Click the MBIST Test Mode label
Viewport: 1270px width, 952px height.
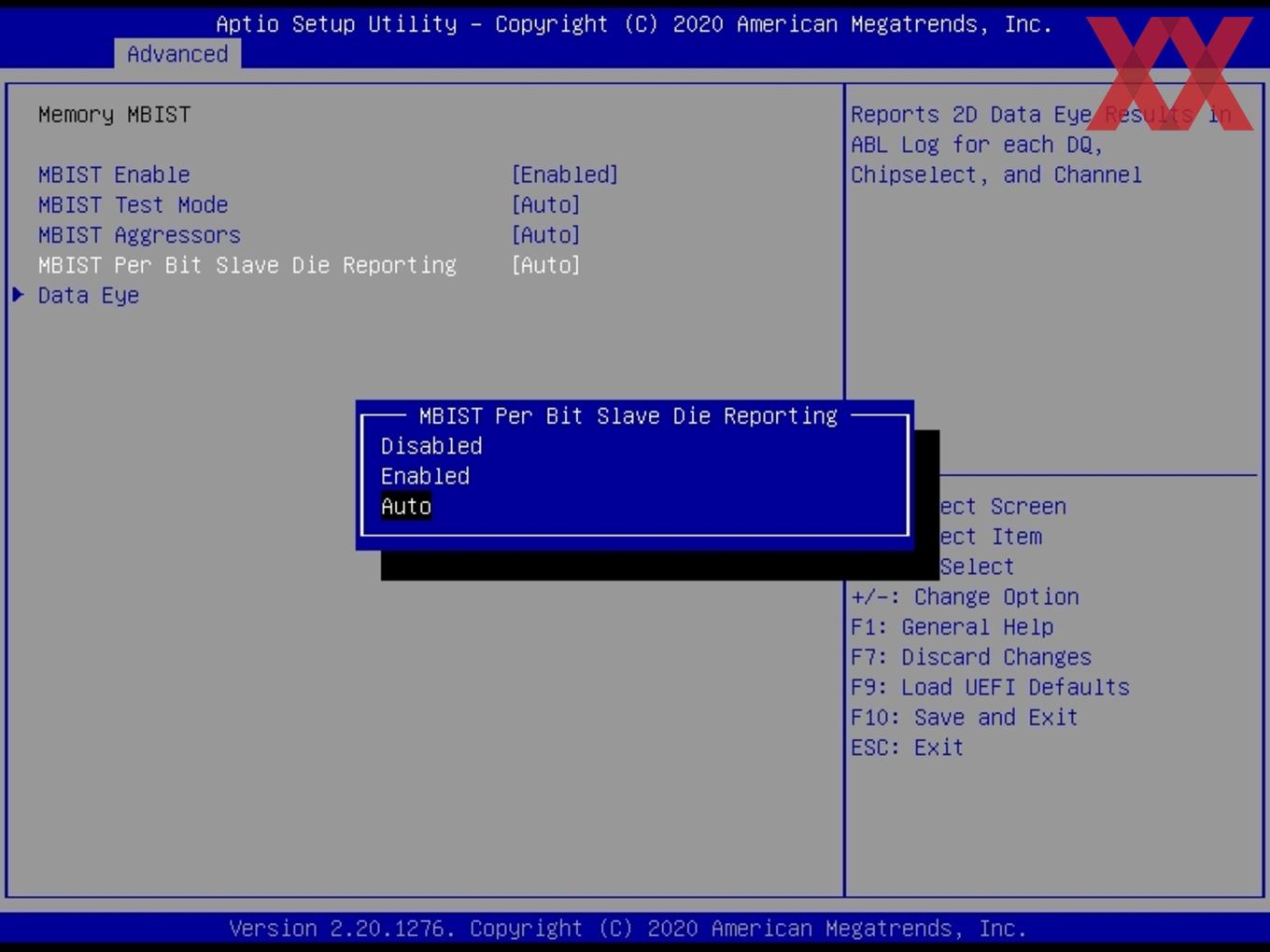tap(133, 204)
